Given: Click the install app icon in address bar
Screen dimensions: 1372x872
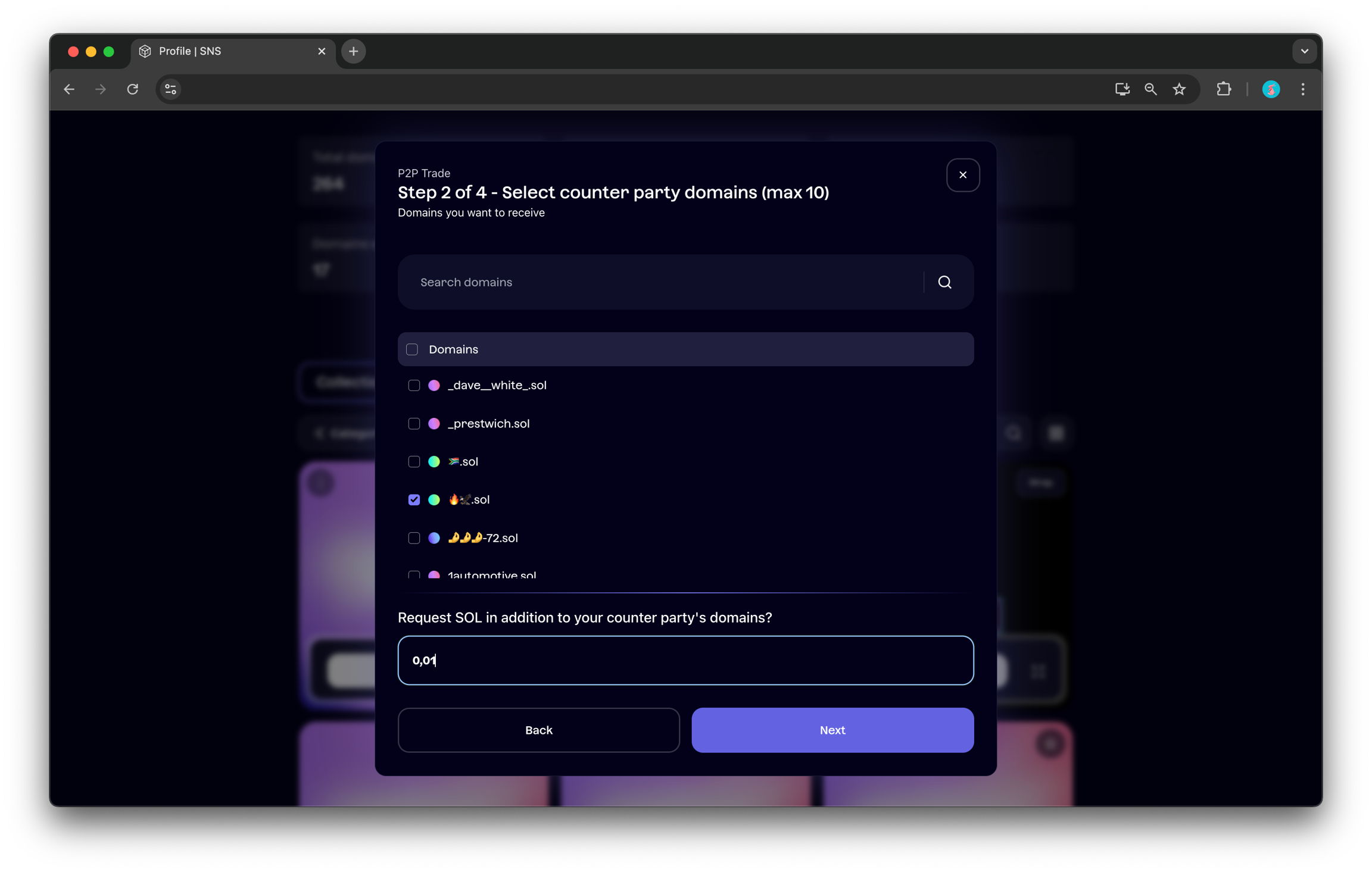Looking at the screenshot, I should coord(1122,89).
